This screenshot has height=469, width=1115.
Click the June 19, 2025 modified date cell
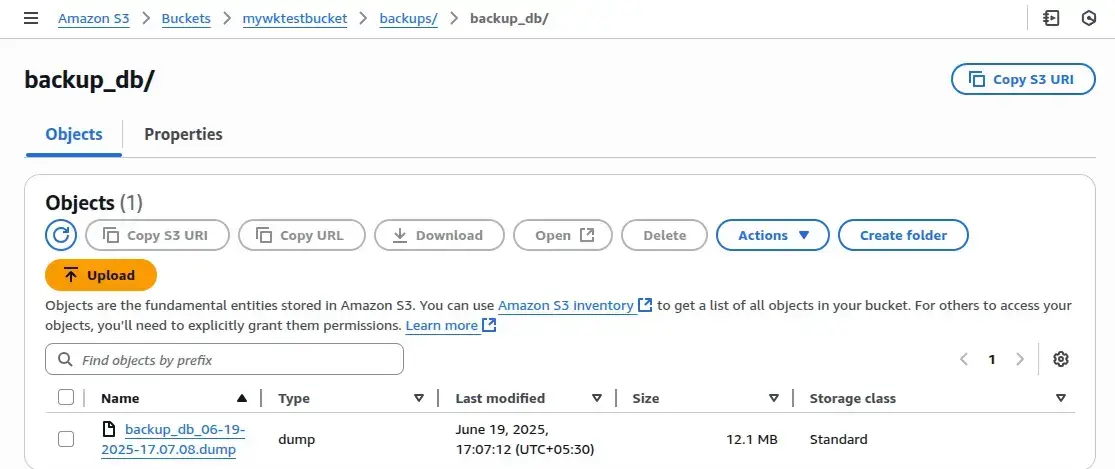coord(525,439)
